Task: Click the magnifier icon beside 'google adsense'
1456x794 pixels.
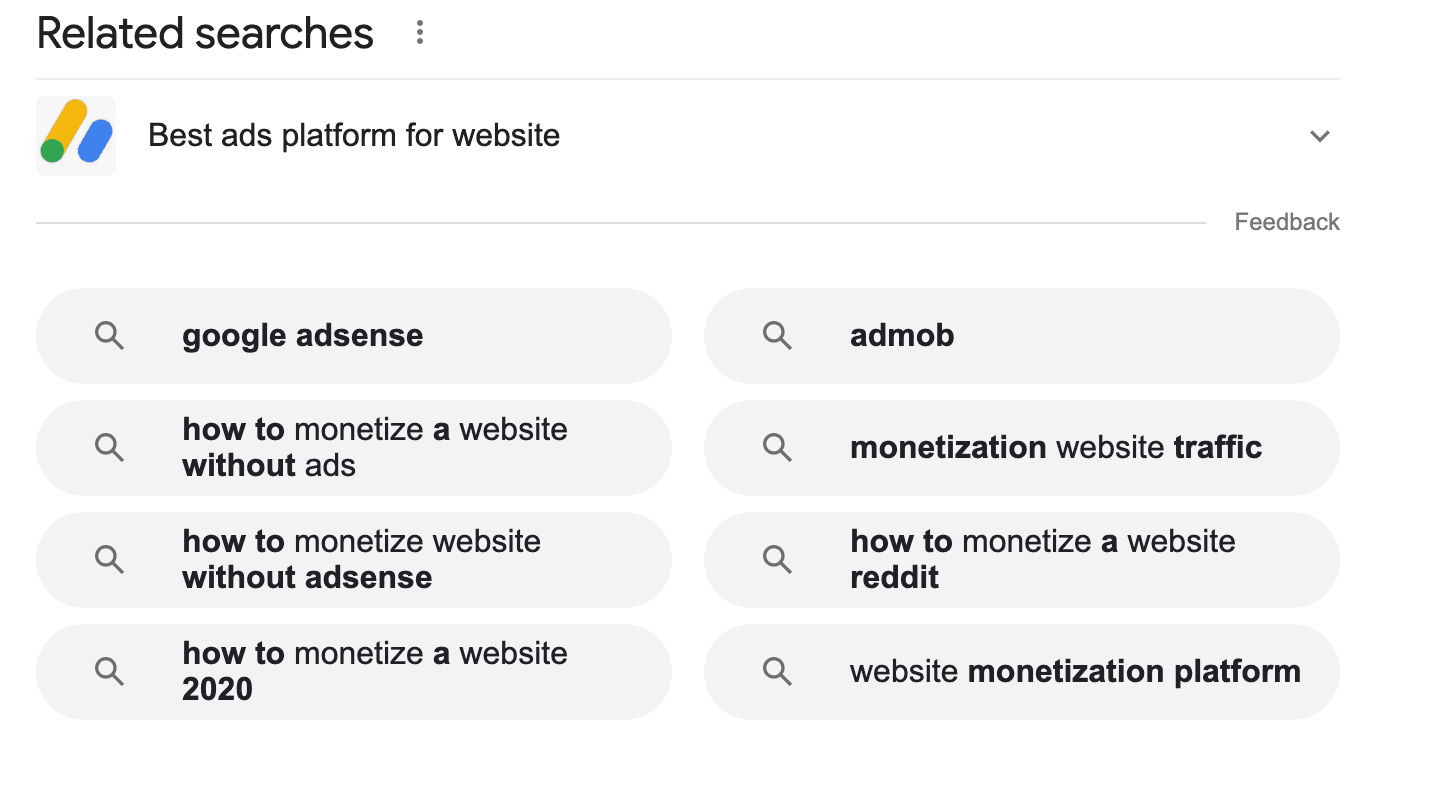Action: tap(110, 336)
